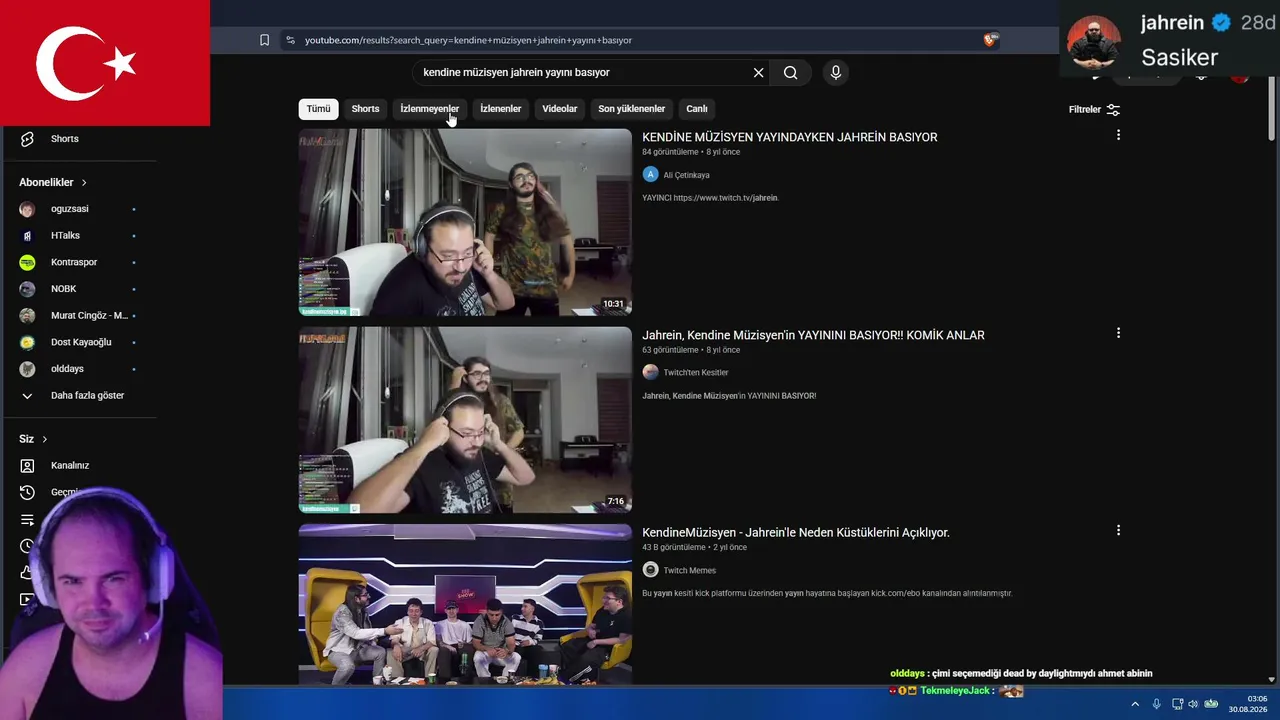Image resolution: width=1280 pixels, height=720 pixels.
Task: Open network settings from the system tray
Action: pyautogui.click(x=1177, y=704)
